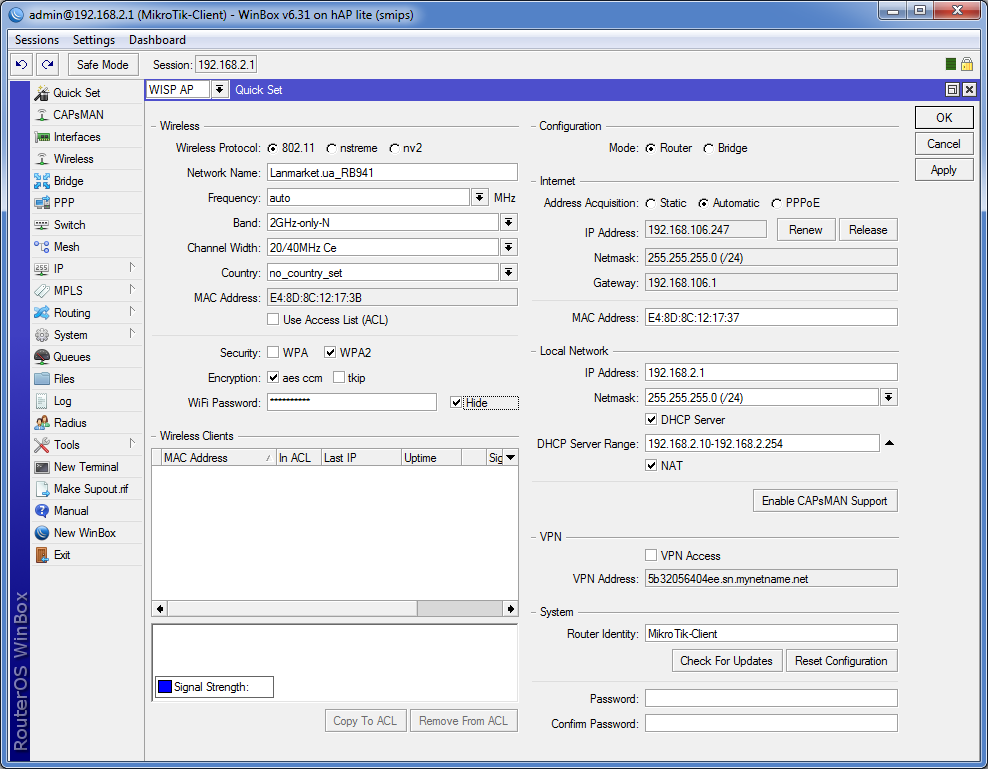Open the CAPsMAN sidebar entry
The width and height of the screenshot is (988, 769).
click(86, 115)
